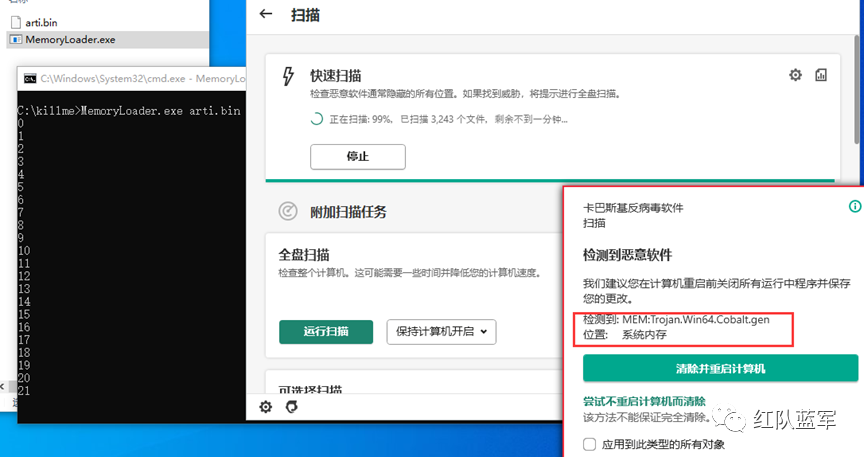Open quick scan report icon
This screenshot has width=864, height=457.
coord(821,75)
